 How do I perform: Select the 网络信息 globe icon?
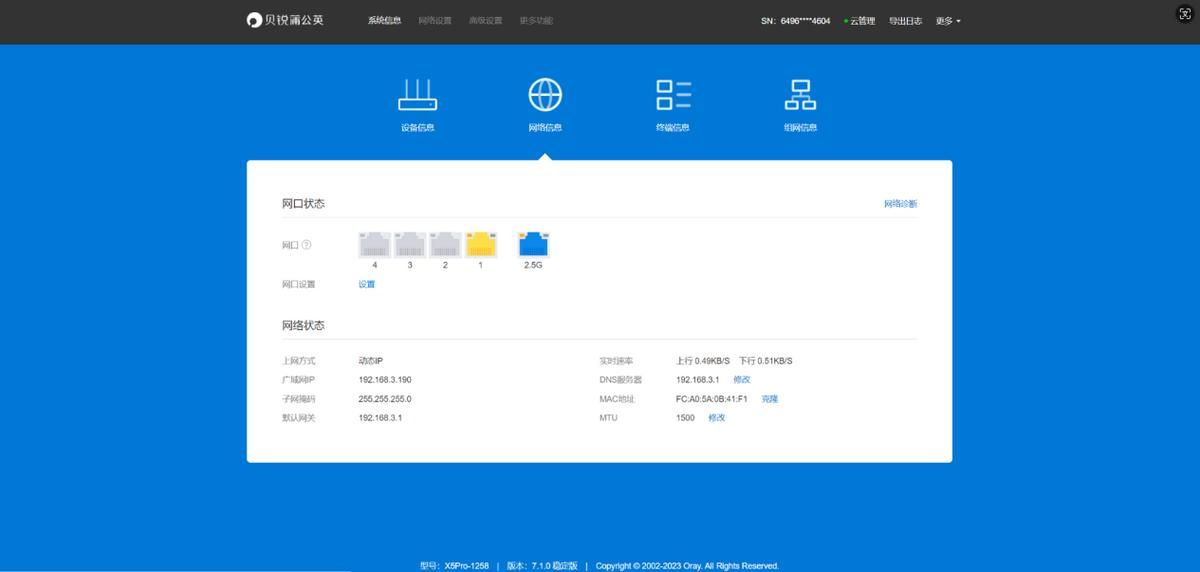tap(545, 95)
